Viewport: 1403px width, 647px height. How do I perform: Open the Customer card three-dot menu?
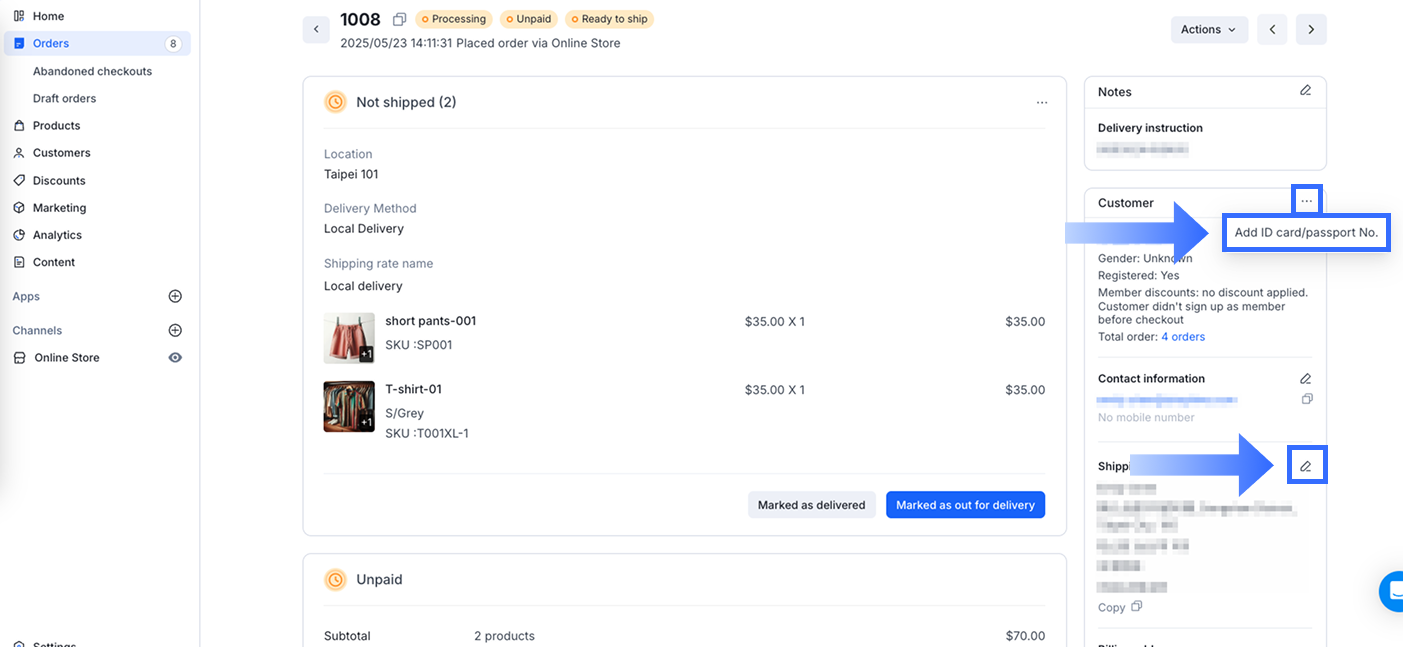pos(1306,201)
